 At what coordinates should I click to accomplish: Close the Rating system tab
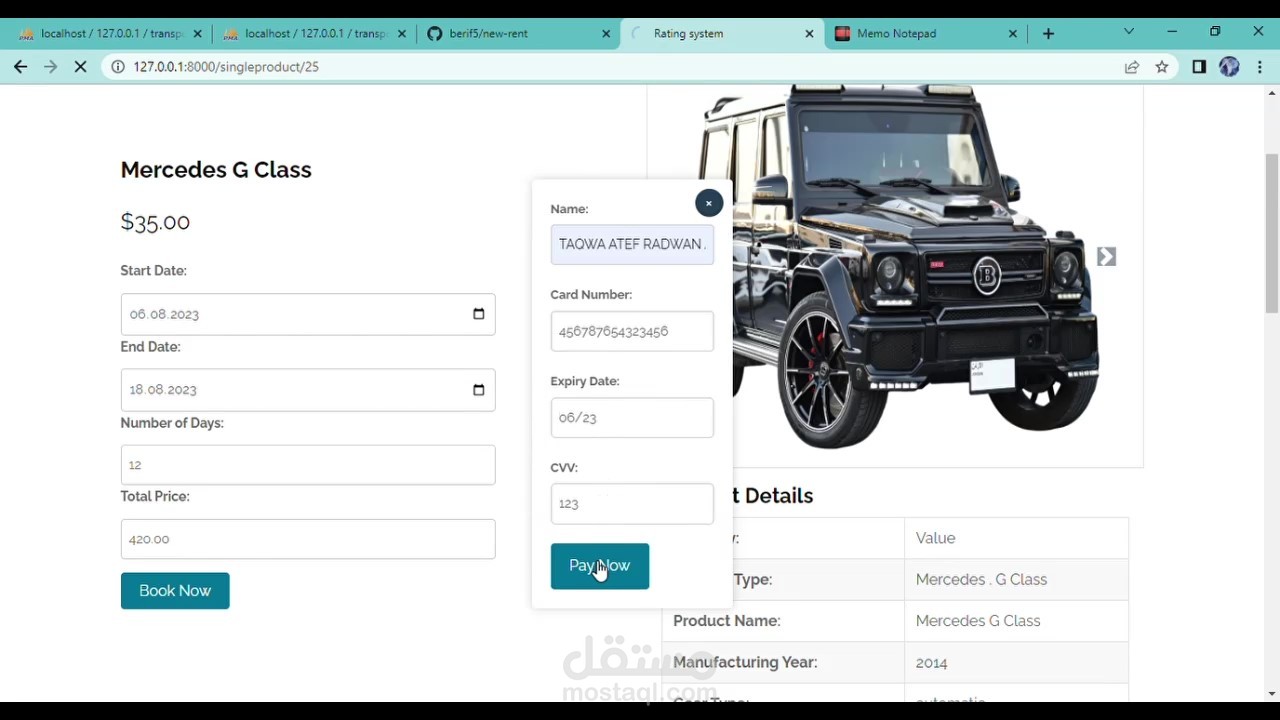click(809, 33)
